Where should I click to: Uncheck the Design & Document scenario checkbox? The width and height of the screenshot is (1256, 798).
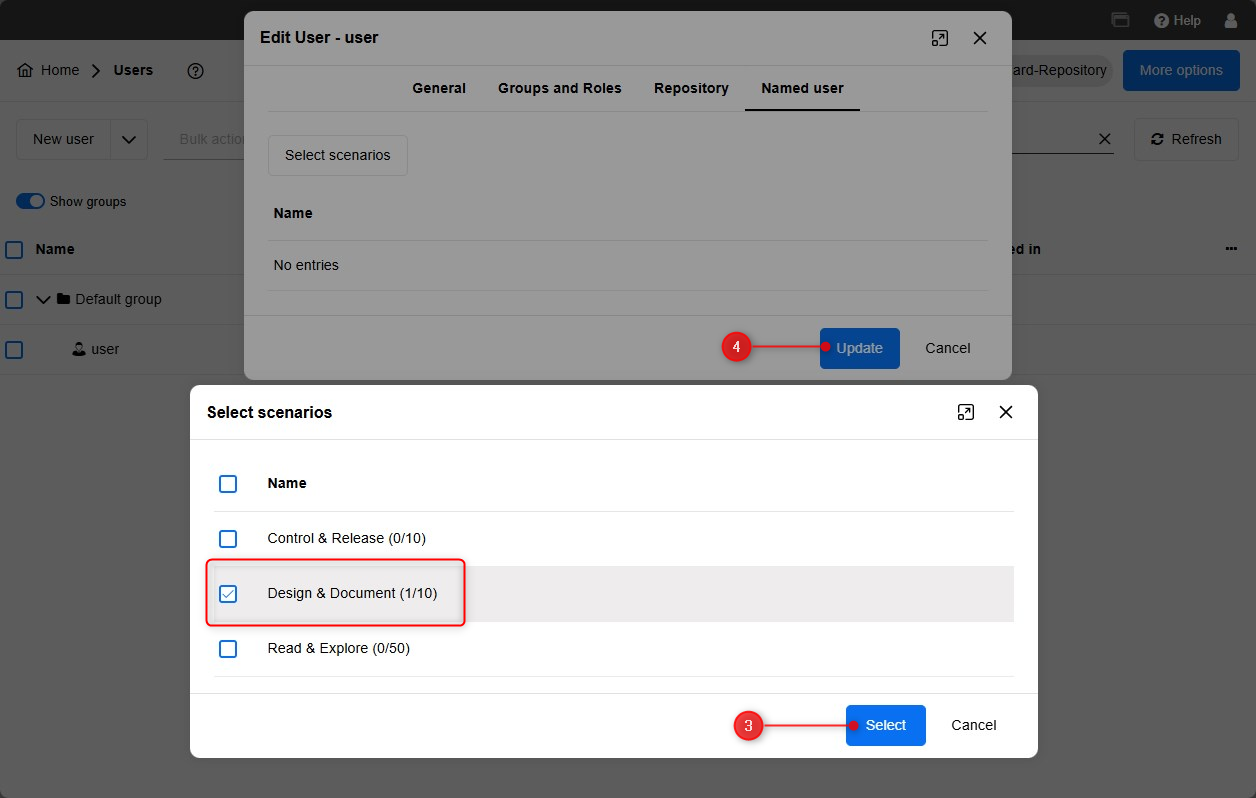click(228, 594)
